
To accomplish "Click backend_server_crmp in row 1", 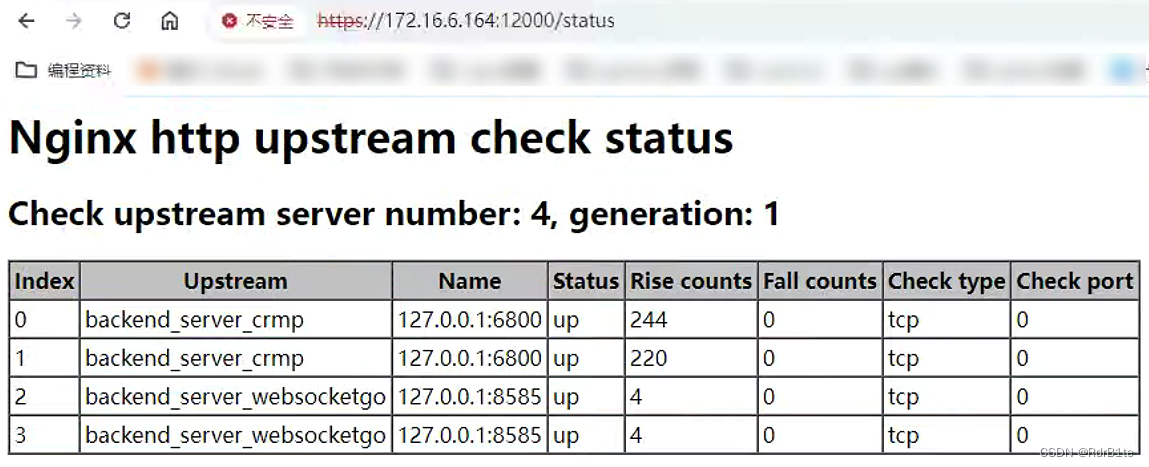I will click(194, 358).
